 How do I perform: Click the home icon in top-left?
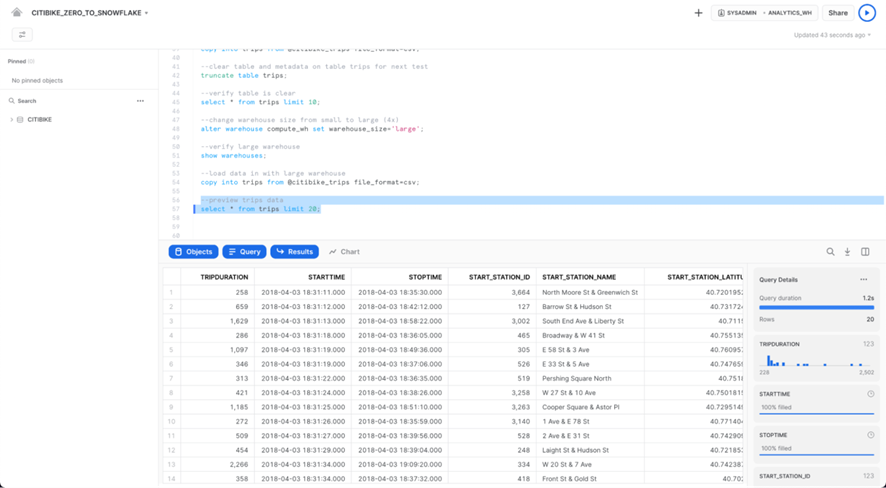[16, 13]
